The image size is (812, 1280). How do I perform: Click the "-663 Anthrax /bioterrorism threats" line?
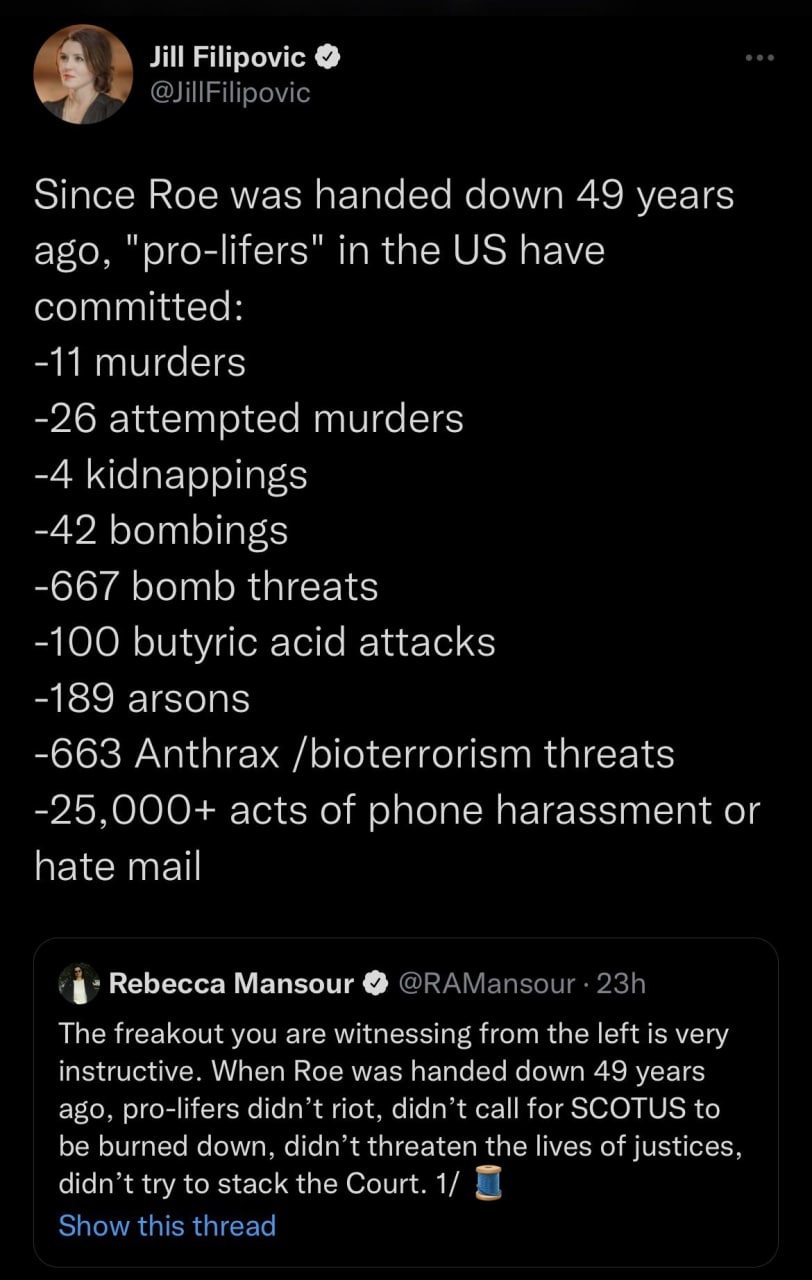coord(354,754)
